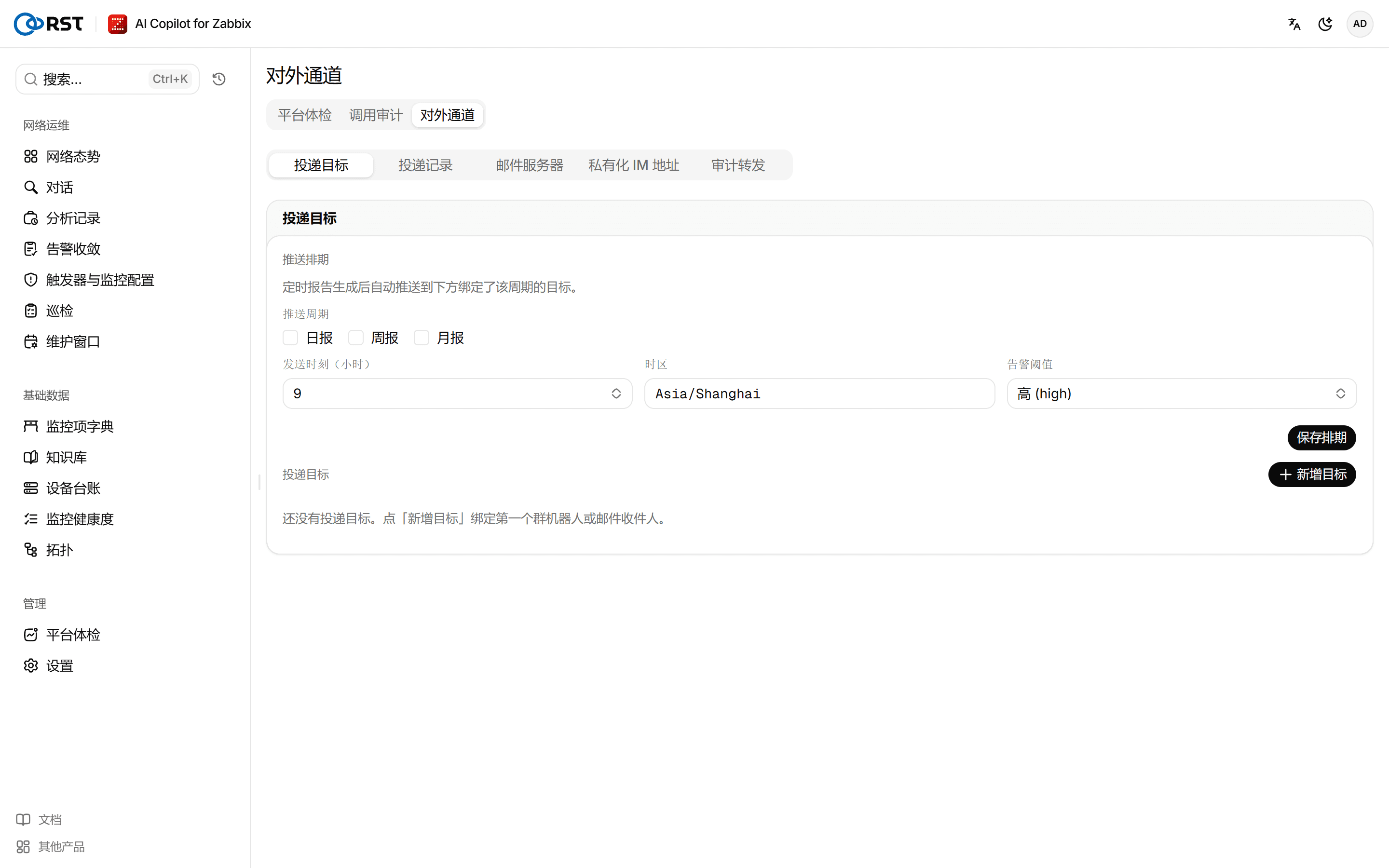Switch to 审计转发 sub-tab
This screenshot has height=868, width=1389.
pos(738,165)
